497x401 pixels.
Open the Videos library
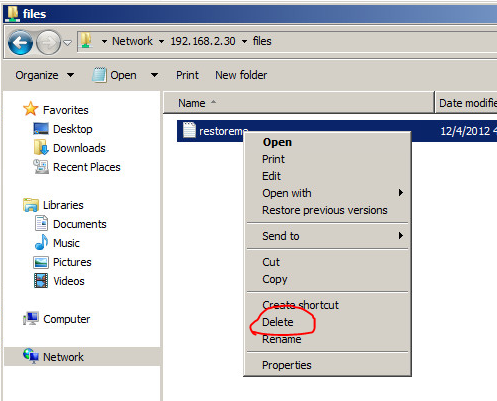coord(69,281)
